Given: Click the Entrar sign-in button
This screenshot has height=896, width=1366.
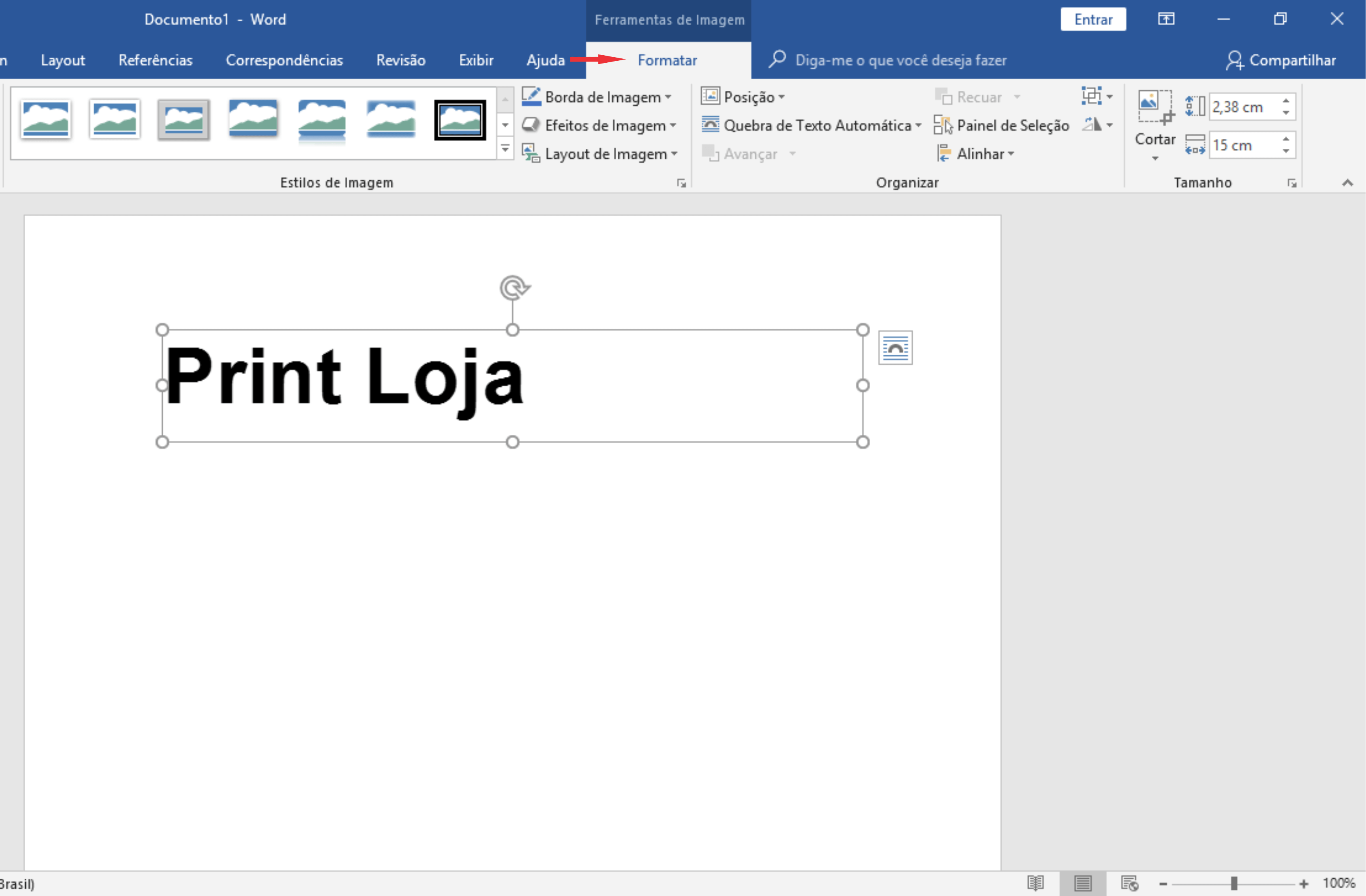Looking at the screenshot, I should 1093,19.
